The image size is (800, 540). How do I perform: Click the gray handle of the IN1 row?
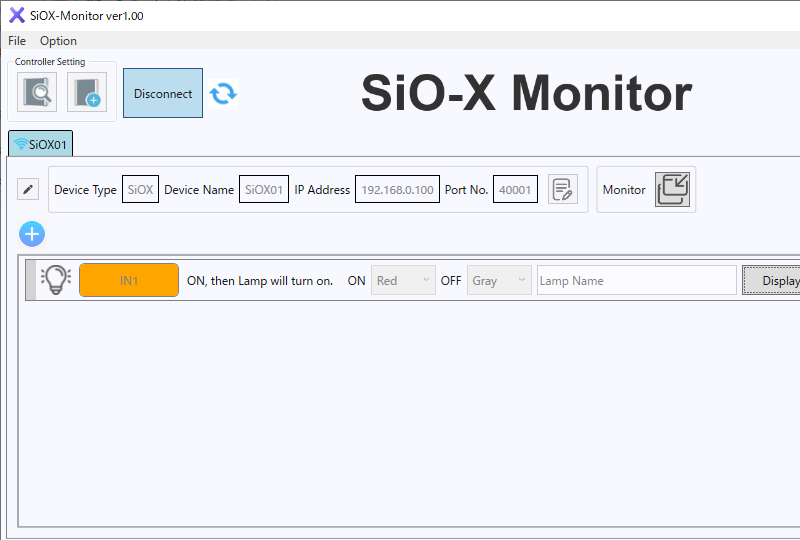point(31,280)
